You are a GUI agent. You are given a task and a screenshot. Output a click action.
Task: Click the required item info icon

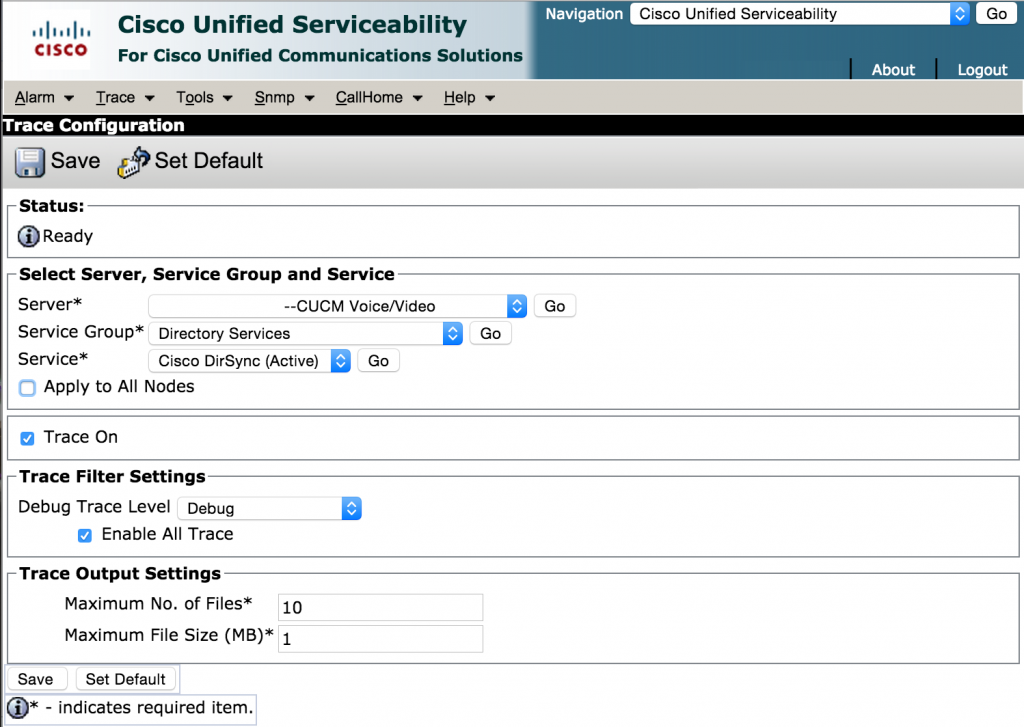[x=18, y=708]
